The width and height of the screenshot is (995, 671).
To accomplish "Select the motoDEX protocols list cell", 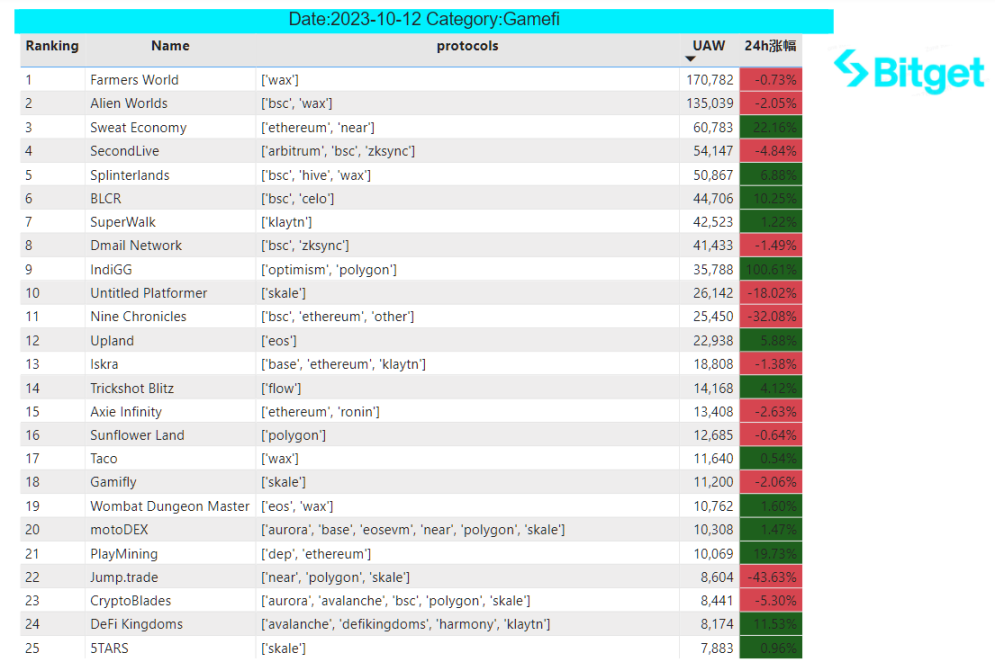I will tap(413, 530).
